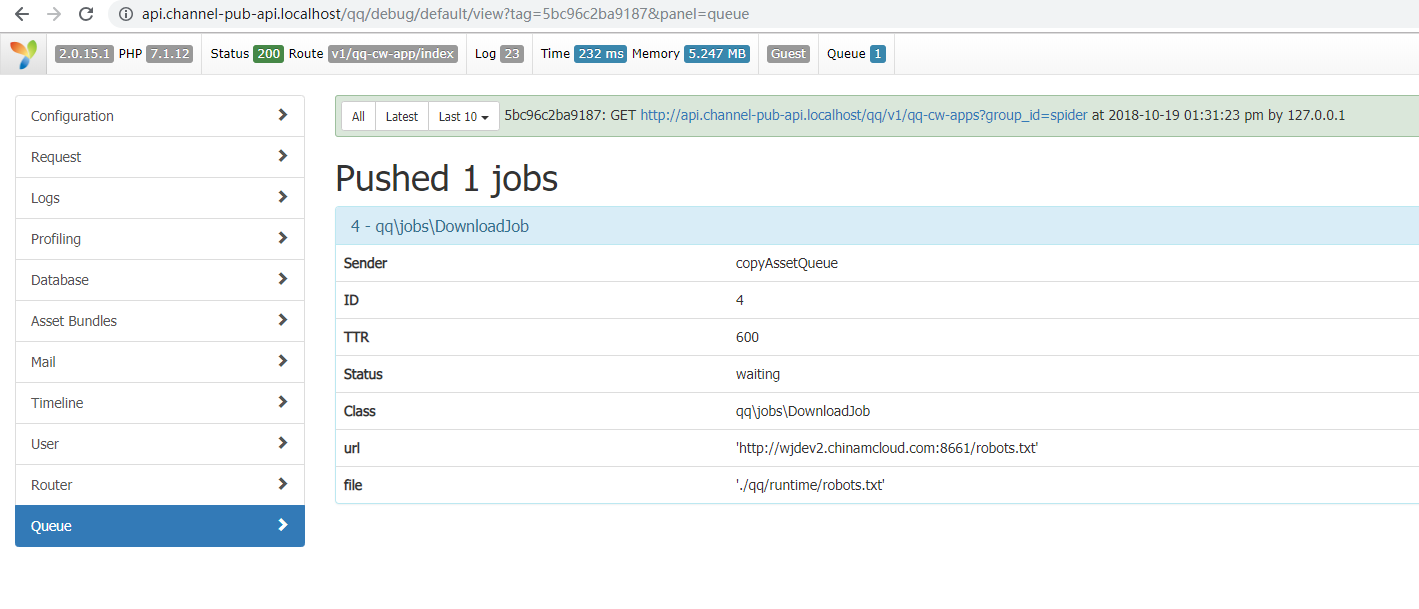
Task: Click the site info icon in address bar
Action: click(x=125, y=14)
